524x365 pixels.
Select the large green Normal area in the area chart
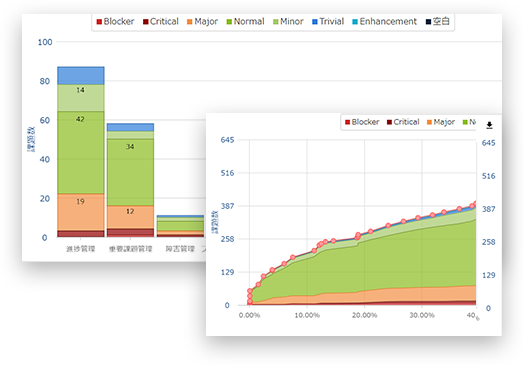pyautogui.click(x=384, y=264)
